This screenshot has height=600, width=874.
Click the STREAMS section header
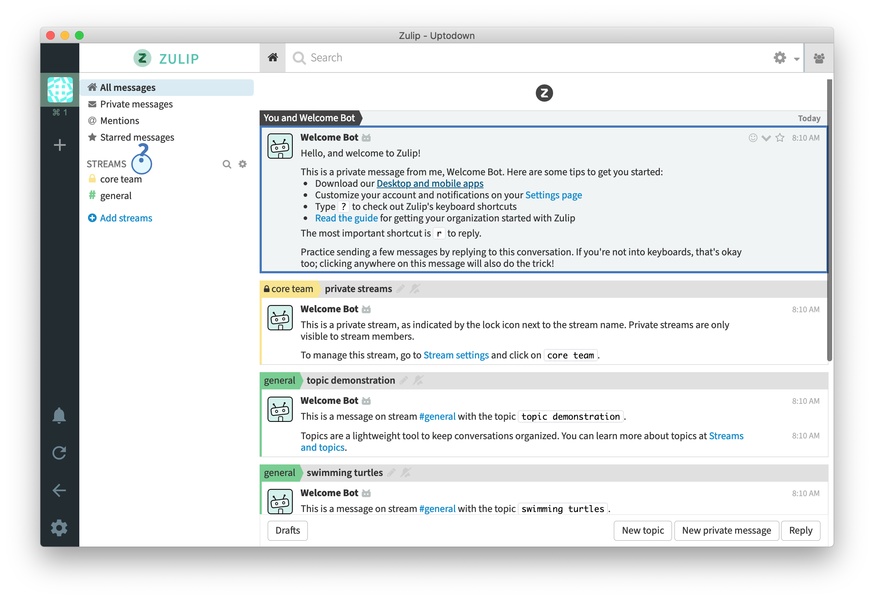pos(106,164)
